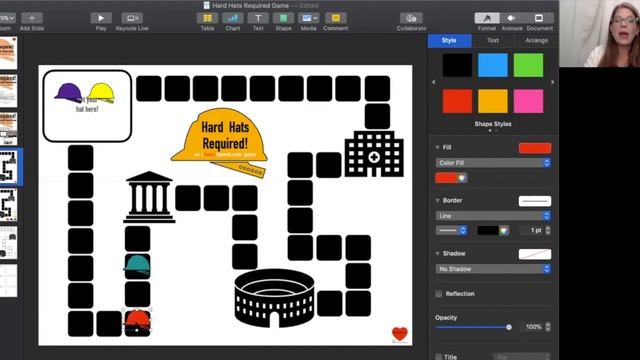Apply the green shape style
The height and width of the screenshot is (360, 640).
pyautogui.click(x=528, y=65)
